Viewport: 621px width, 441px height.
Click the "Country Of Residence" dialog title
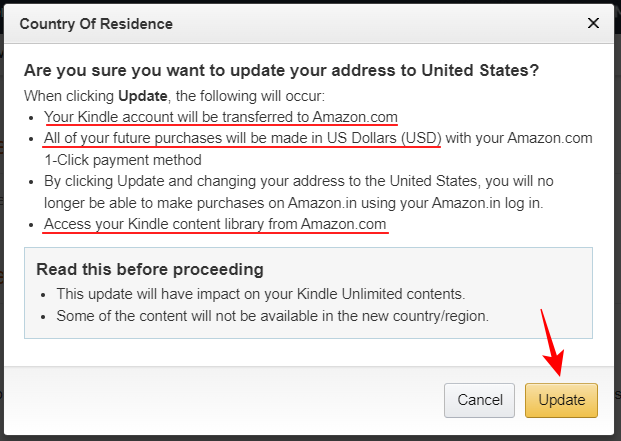(x=96, y=23)
